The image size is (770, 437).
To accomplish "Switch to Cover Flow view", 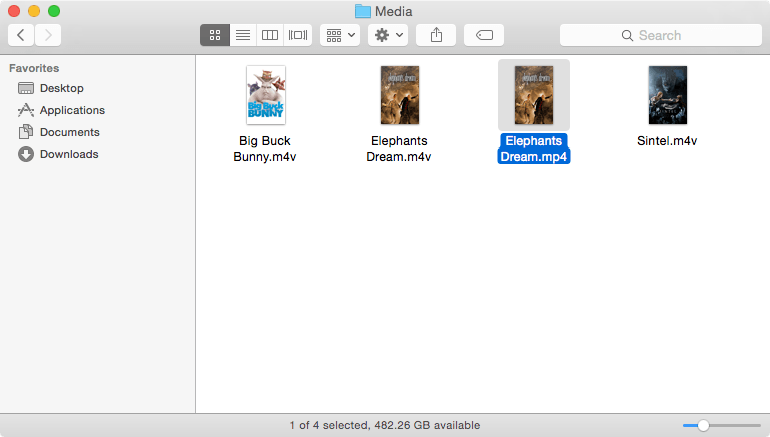I will click(x=298, y=35).
